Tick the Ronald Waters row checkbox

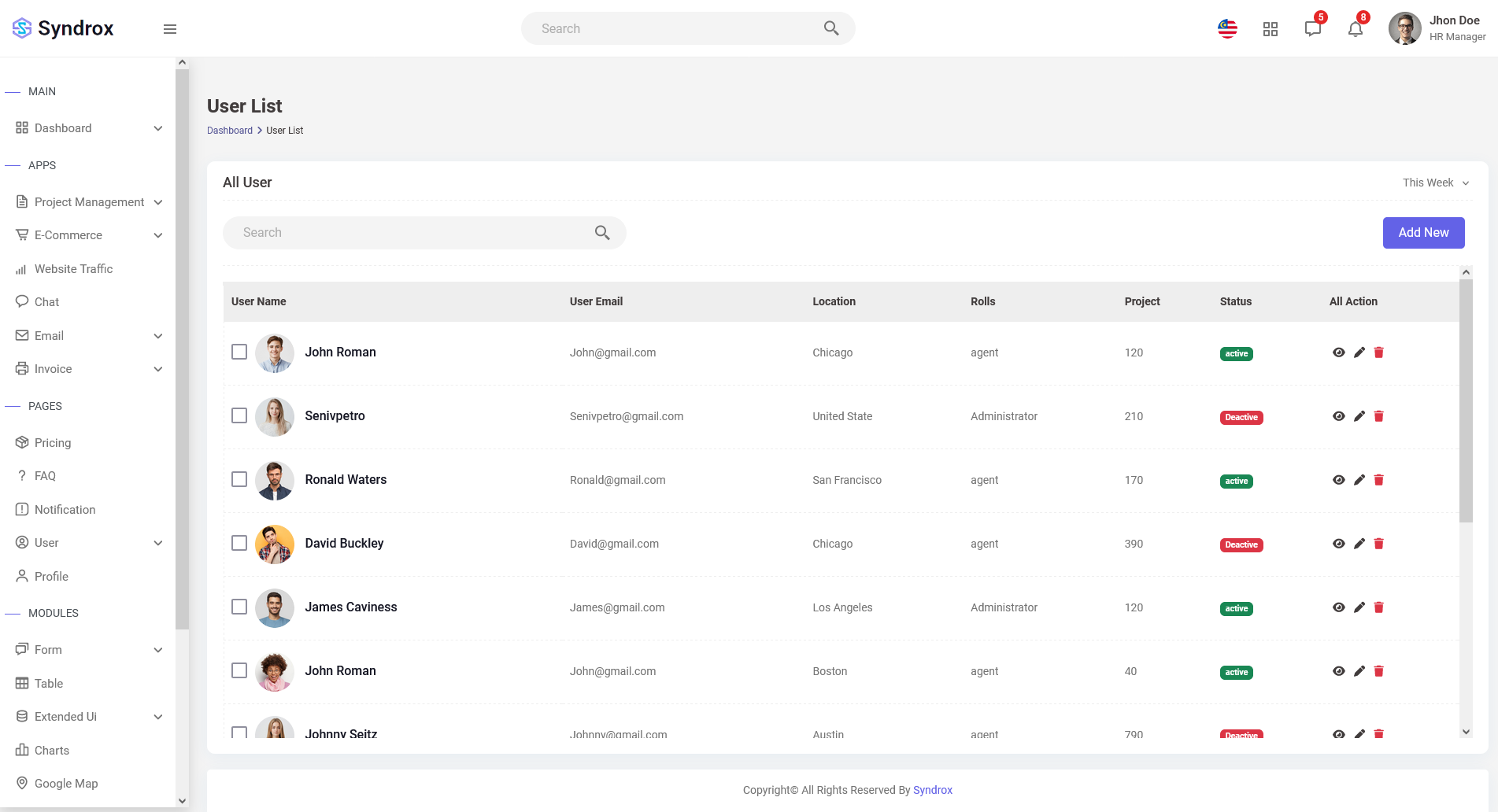[x=239, y=479]
